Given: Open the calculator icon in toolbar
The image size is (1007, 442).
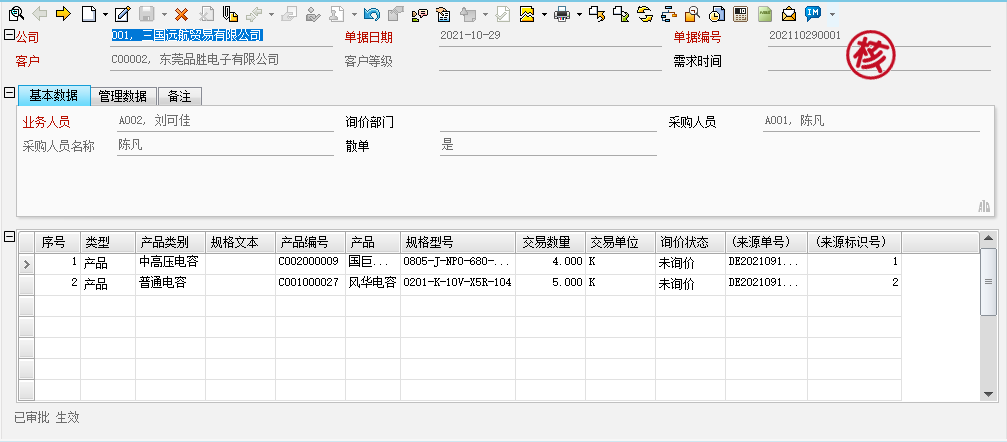Looking at the screenshot, I should click(x=740, y=14).
